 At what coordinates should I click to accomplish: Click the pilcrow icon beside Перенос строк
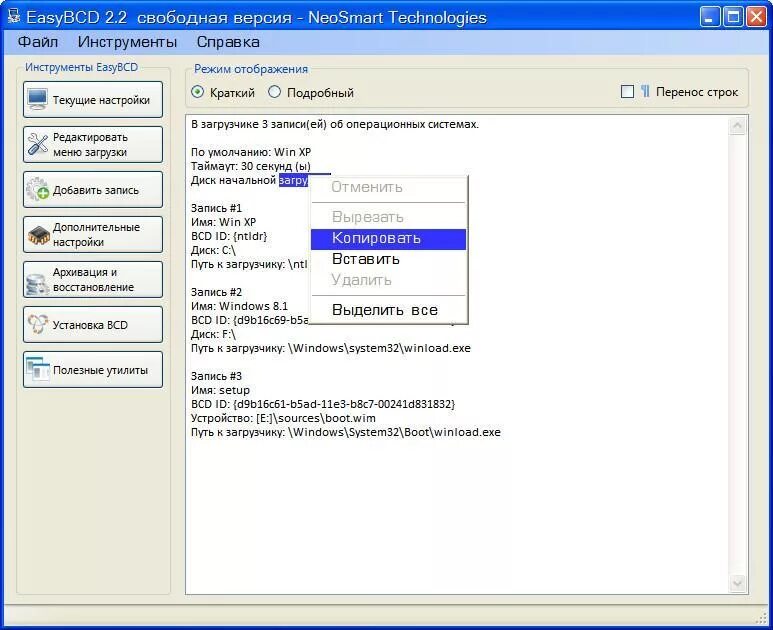(645, 91)
